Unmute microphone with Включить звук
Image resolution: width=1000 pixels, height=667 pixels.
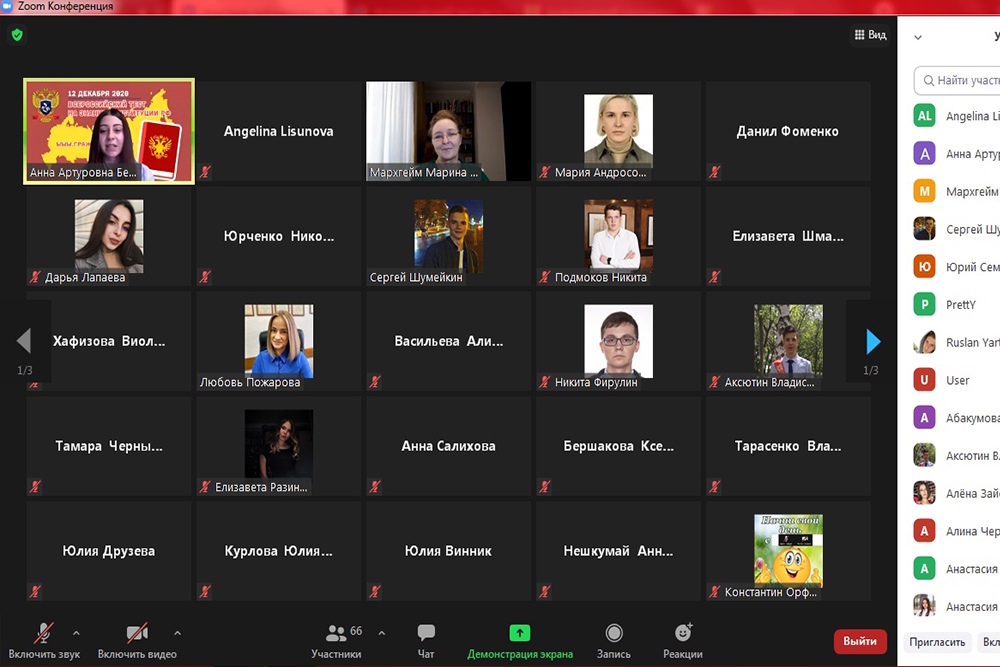coord(44,641)
